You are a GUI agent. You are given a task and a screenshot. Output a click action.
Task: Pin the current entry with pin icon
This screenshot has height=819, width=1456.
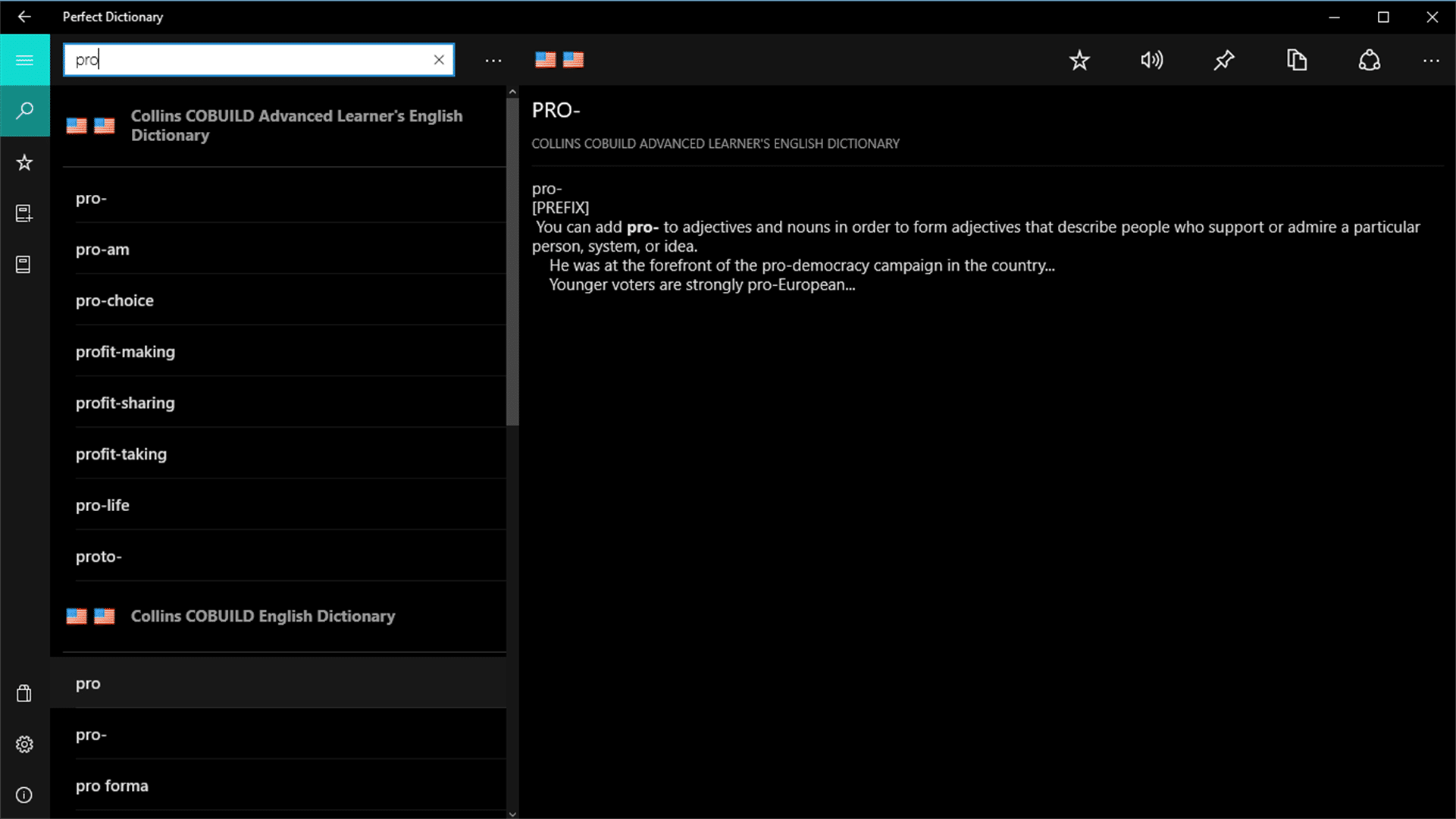pos(1223,60)
